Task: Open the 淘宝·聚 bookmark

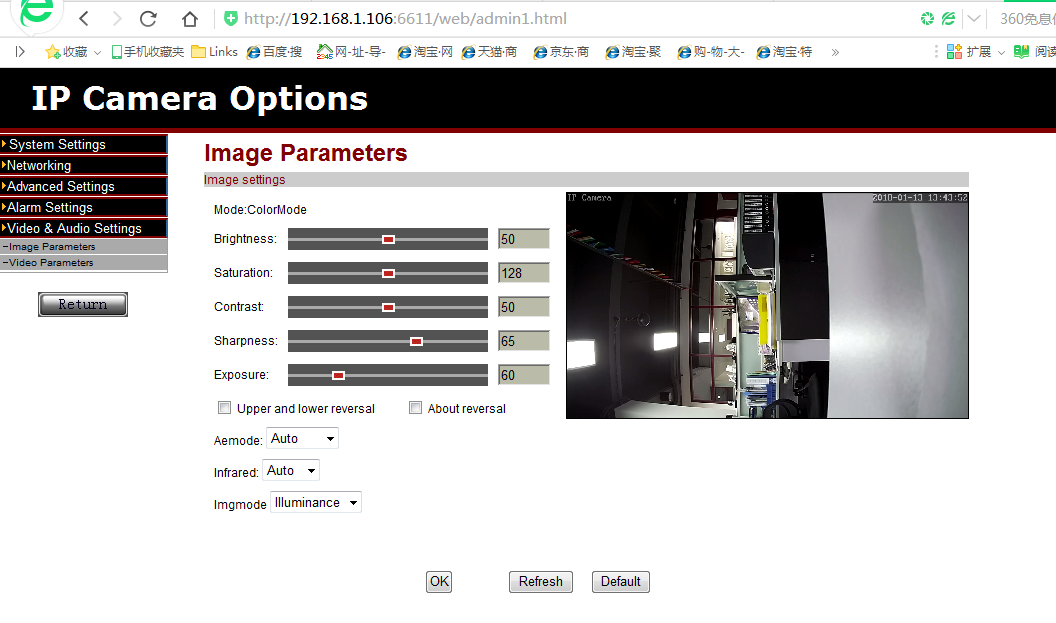Action: click(x=633, y=52)
